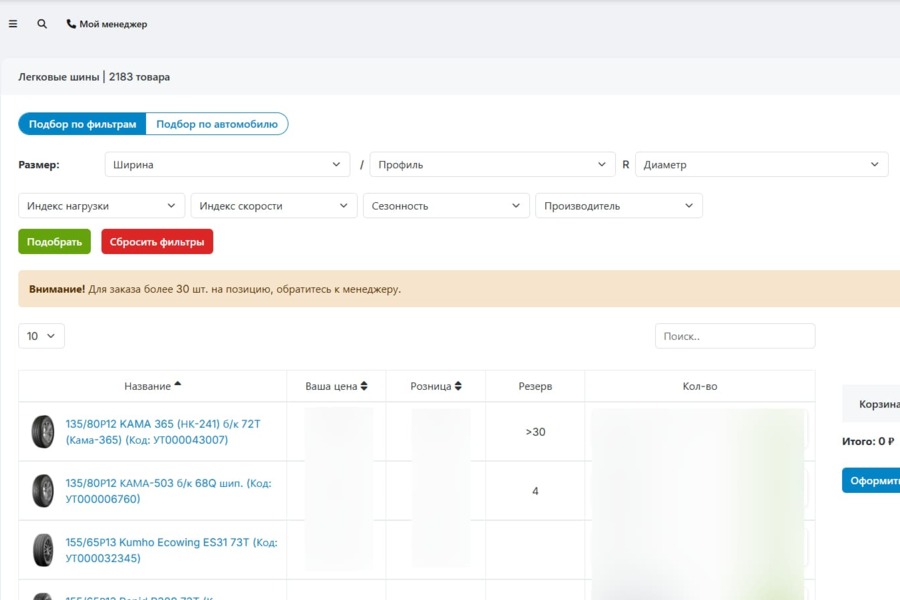Click the search magnifier icon
The height and width of the screenshot is (600, 900).
[x=42, y=24]
